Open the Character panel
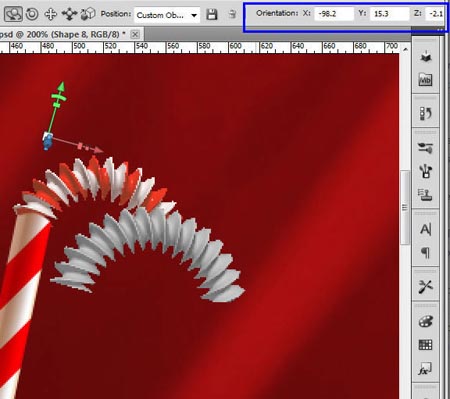The width and height of the screenshot is (450, 399). (x=425, y=229)
